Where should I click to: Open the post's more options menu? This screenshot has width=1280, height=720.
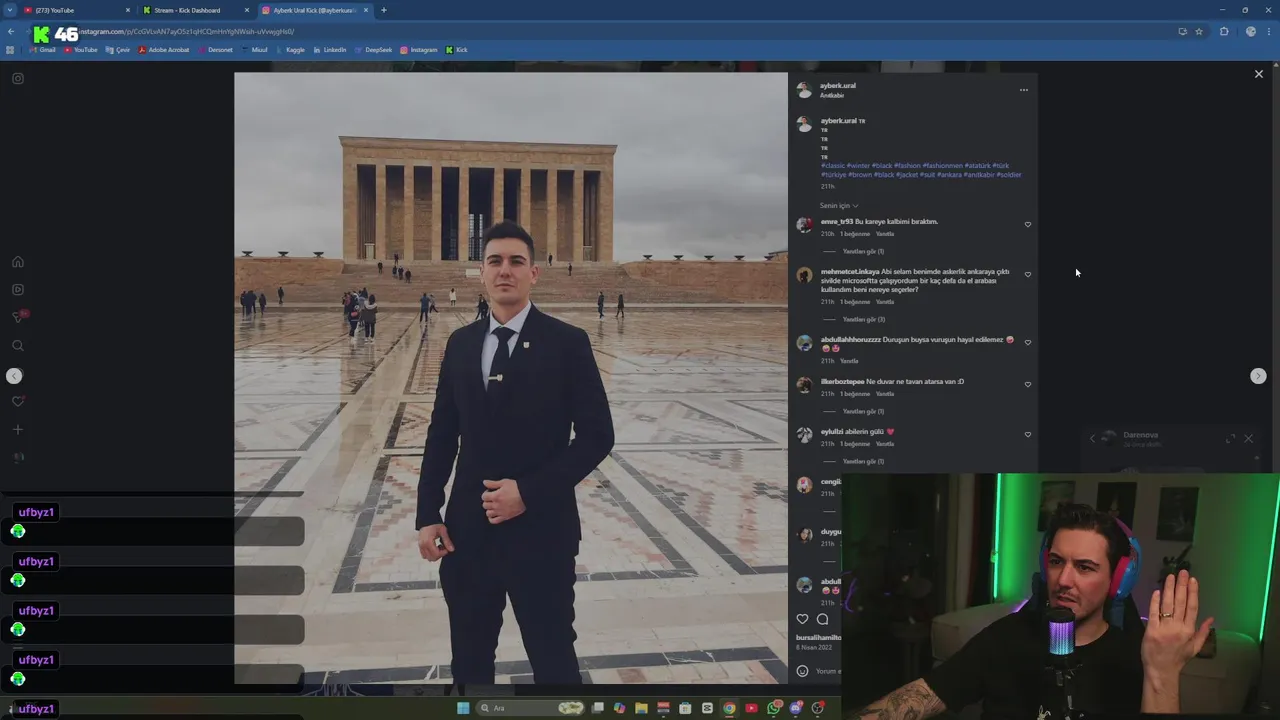[x=1023, y=90]
